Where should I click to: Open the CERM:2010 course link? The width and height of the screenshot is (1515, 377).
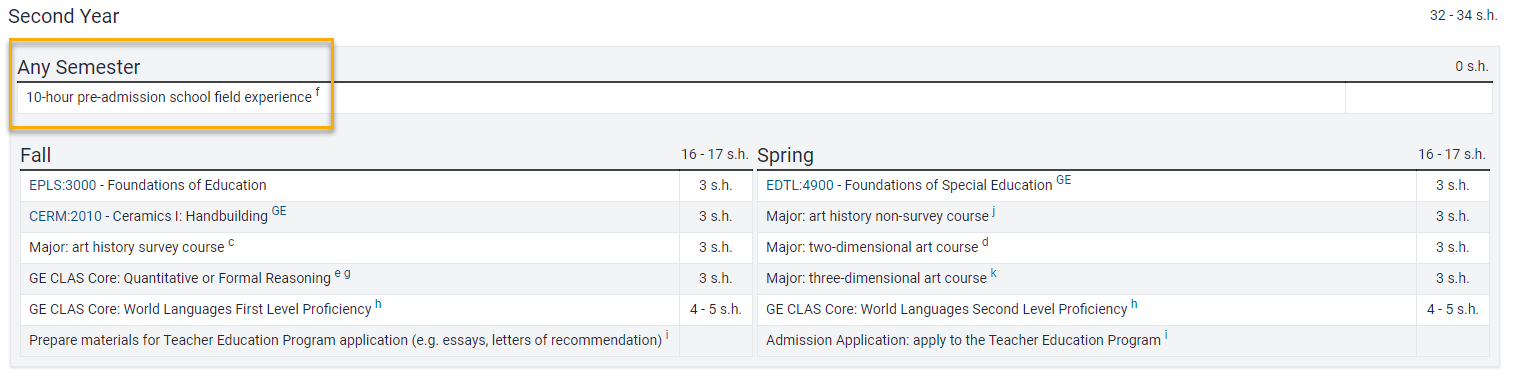pyautogui.click(x=66, y=216)
